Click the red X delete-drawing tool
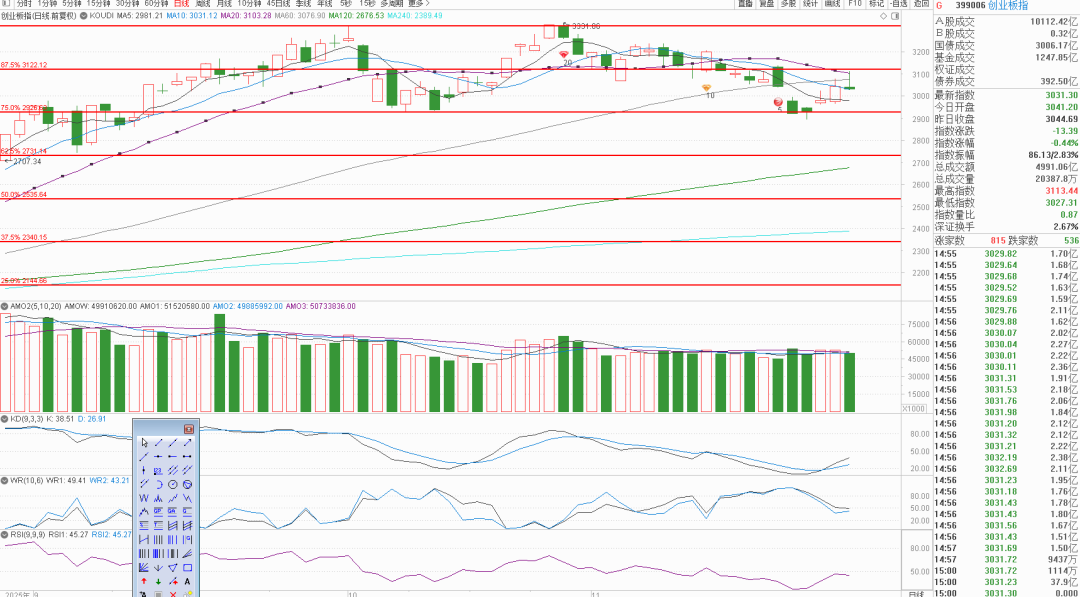 pyautogui.click(x=174, y=594)
